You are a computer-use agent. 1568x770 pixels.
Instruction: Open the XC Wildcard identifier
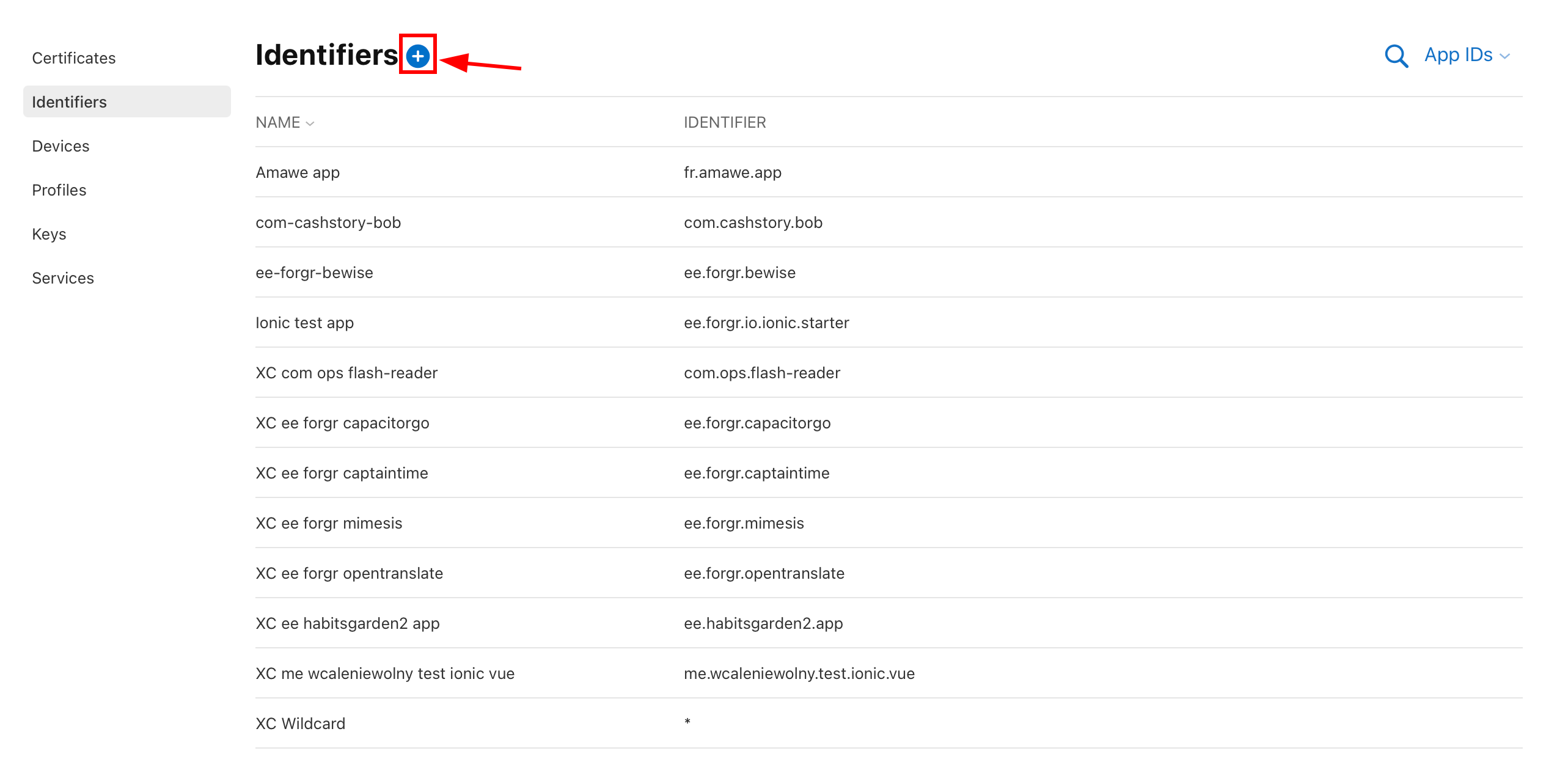click(300, 723)
